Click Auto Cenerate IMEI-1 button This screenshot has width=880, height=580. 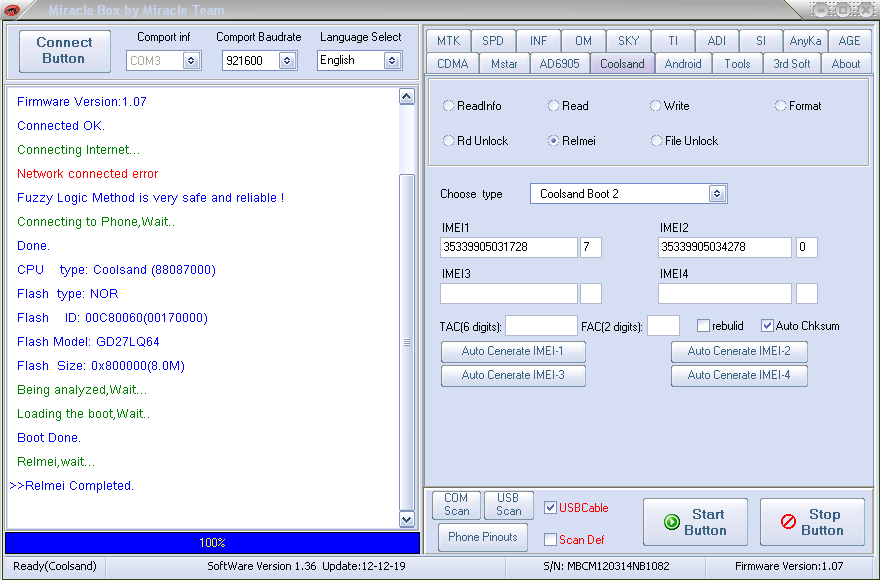point(513,351)
